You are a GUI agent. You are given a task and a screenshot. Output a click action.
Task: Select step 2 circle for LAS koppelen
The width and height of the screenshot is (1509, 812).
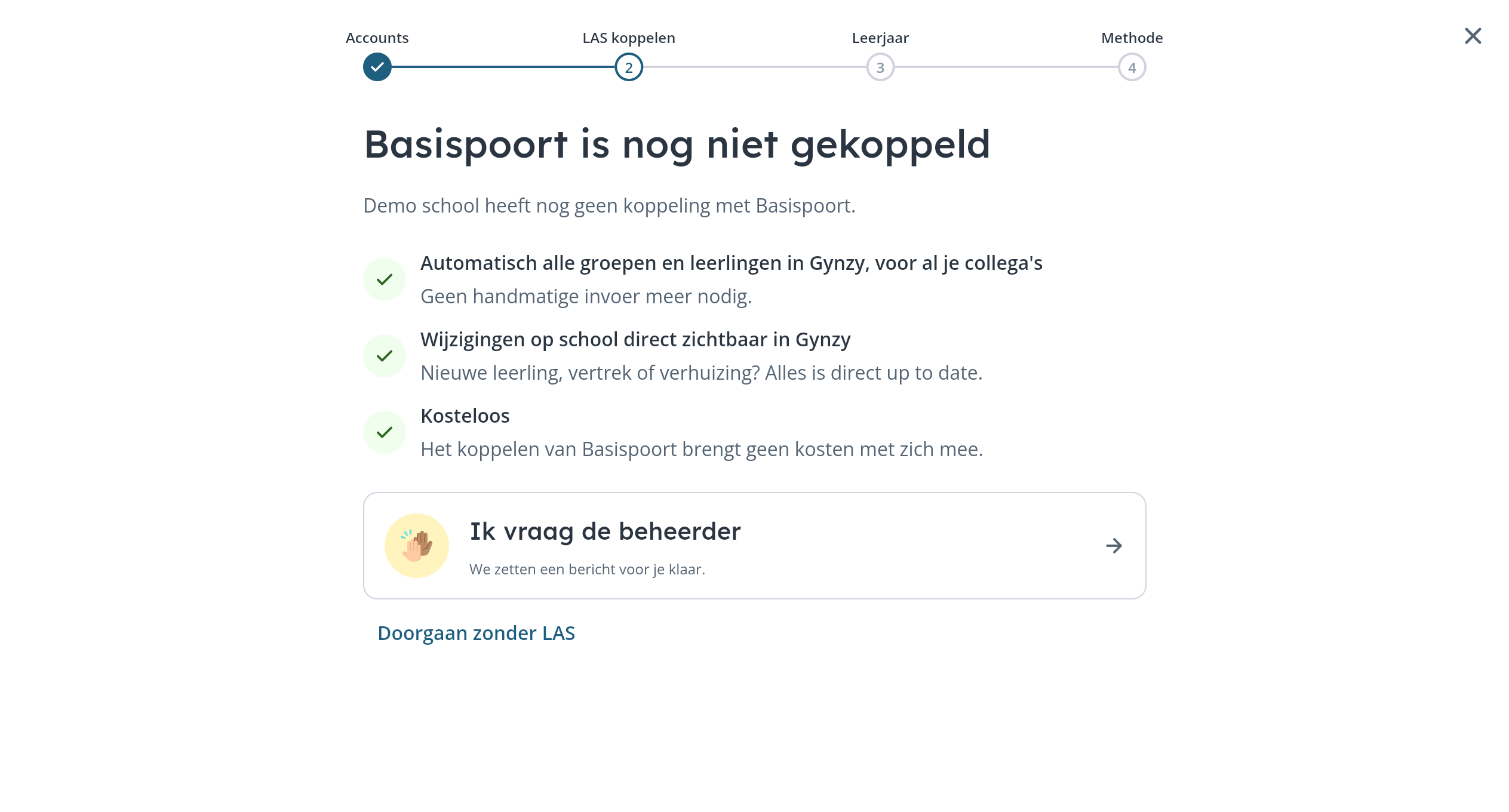pos(629,67)
